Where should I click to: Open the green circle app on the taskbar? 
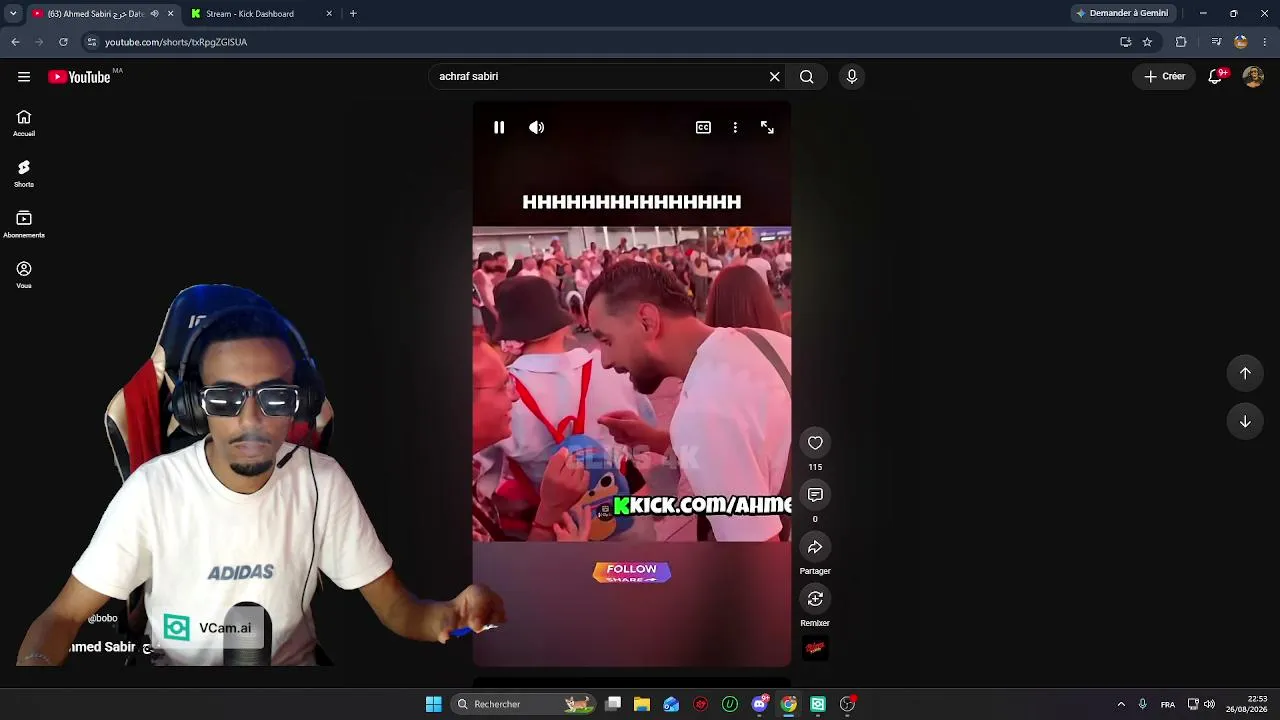point(730,704)
